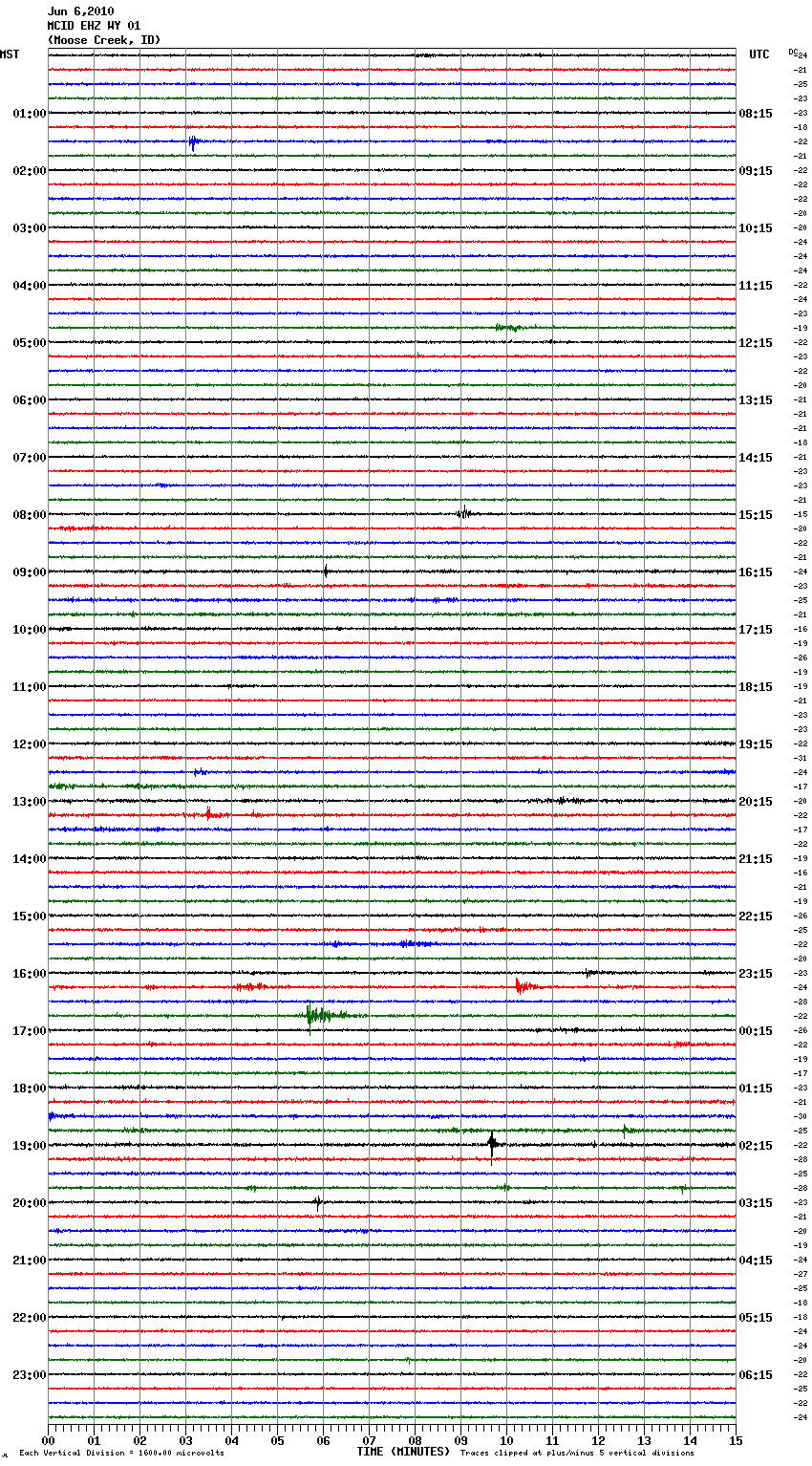The height and width of the screenshot is (1466, 812).
Task: Click the '22:15' UTC time label
Action: coord(756,916)
